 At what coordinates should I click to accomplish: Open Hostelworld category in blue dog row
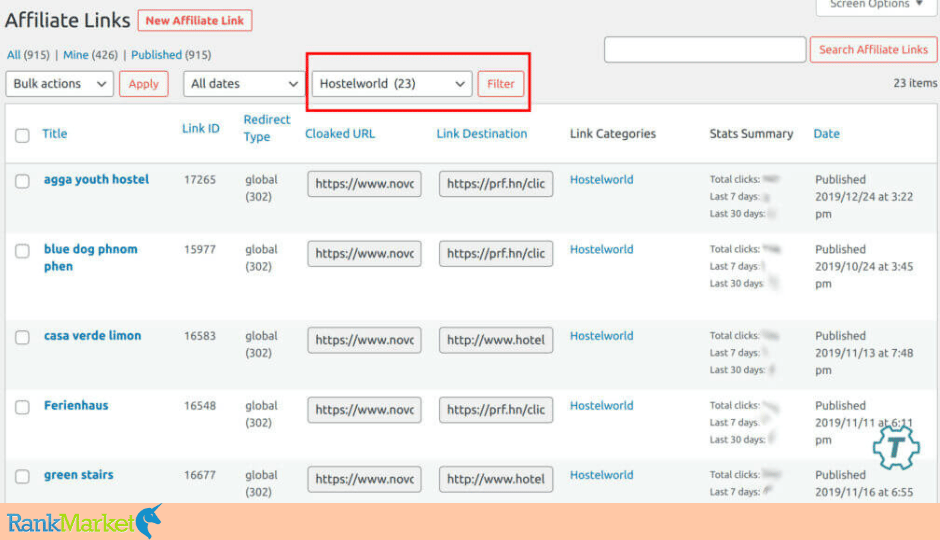pos(601,249)
